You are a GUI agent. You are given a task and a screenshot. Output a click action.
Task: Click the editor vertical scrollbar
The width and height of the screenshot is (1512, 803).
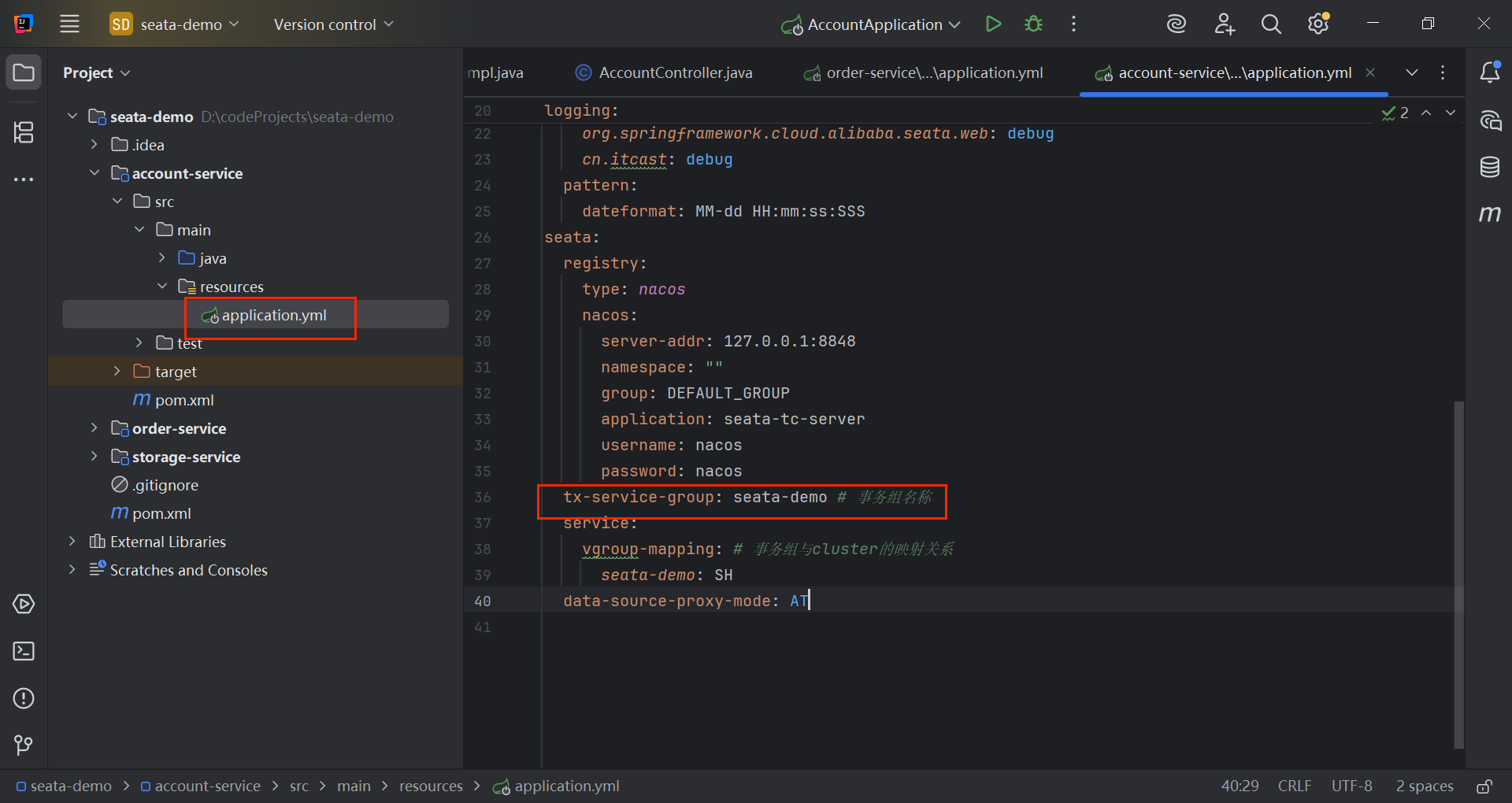point(1458,575)
